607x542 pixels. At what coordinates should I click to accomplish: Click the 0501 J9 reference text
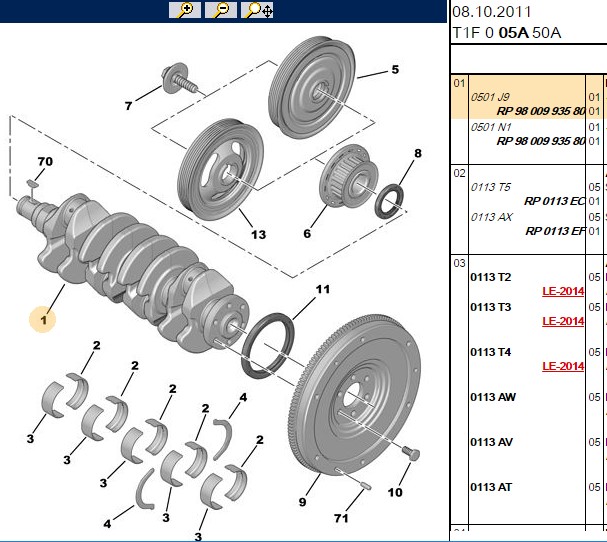tap(490, 97)
